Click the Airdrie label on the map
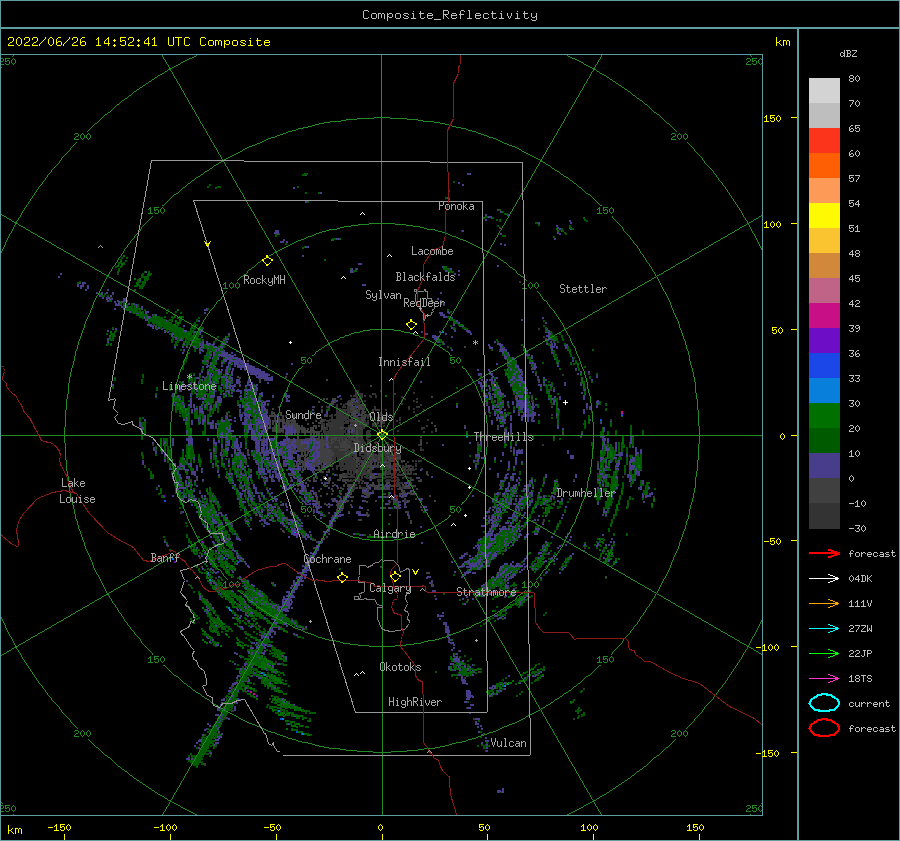The height and width of the screenshot is (841, 900). click(x=394, y=534)
